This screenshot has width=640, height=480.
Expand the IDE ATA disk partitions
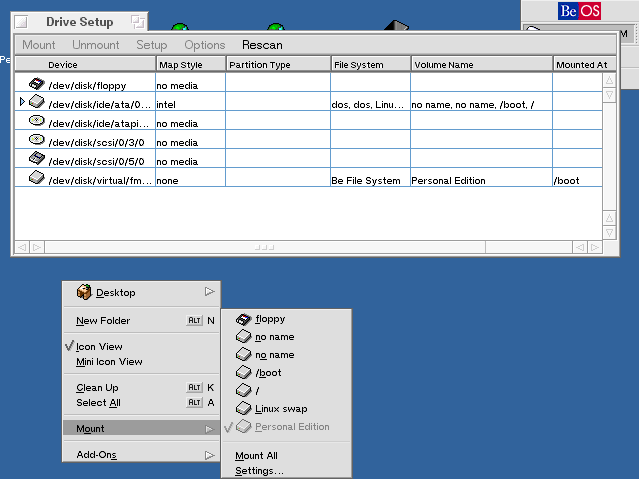22,102
